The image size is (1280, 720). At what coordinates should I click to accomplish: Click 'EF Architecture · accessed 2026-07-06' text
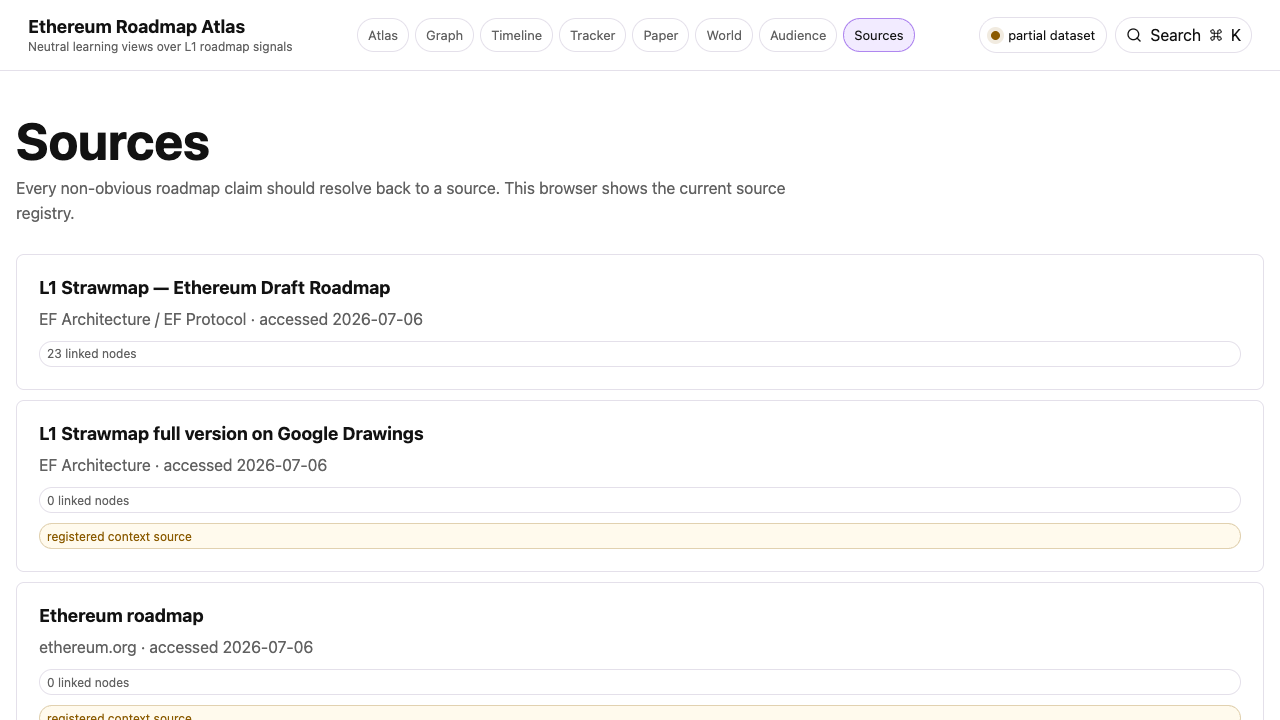pos(183,466)
